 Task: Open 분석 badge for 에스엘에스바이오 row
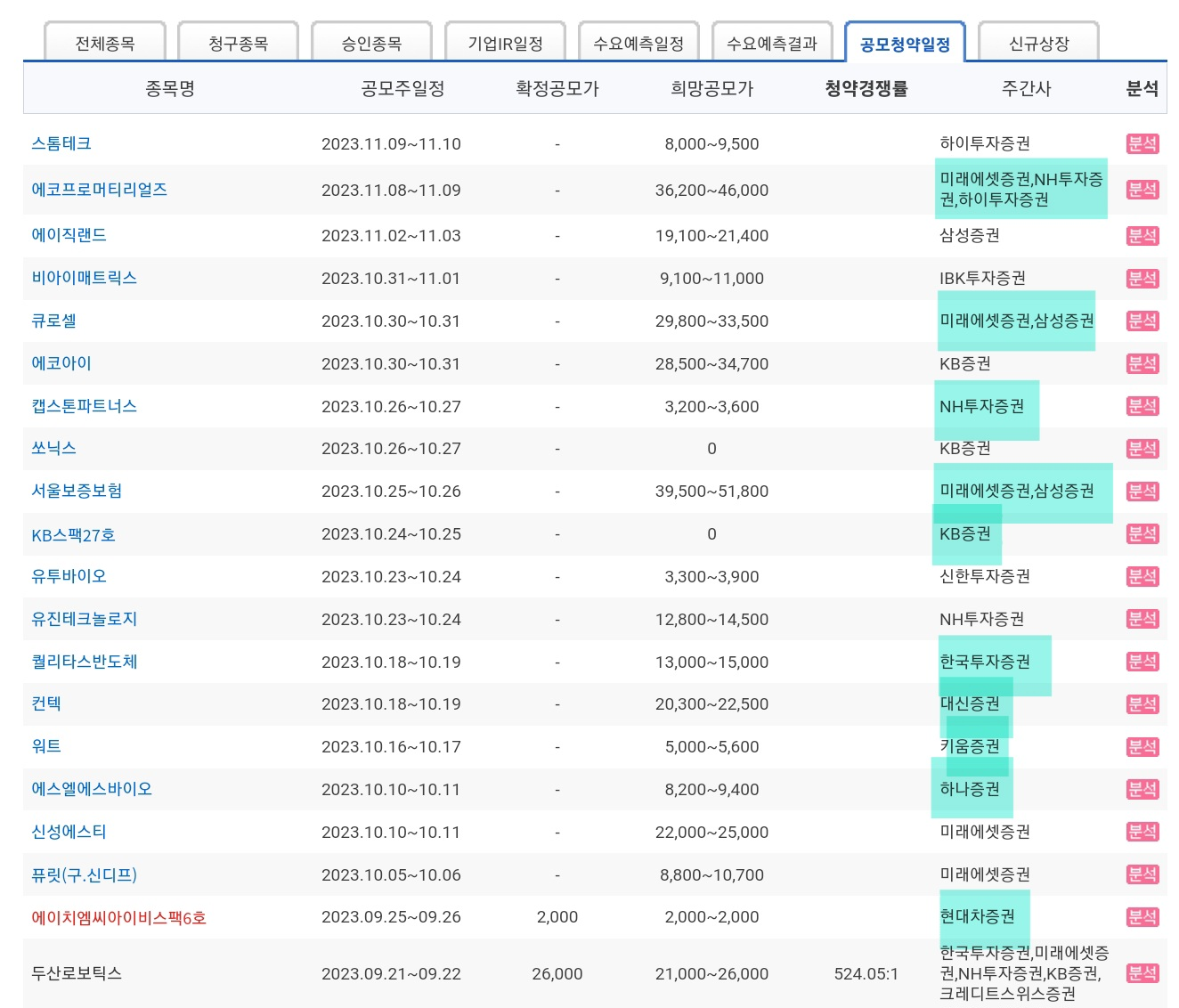tap(1142, 789)
